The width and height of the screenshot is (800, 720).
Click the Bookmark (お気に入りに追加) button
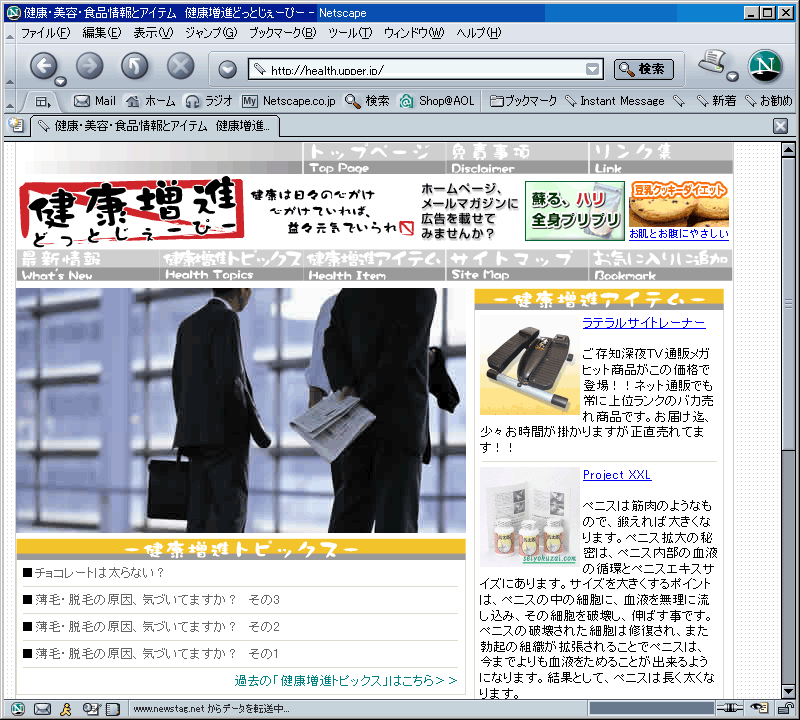click(x=661, y=265)
